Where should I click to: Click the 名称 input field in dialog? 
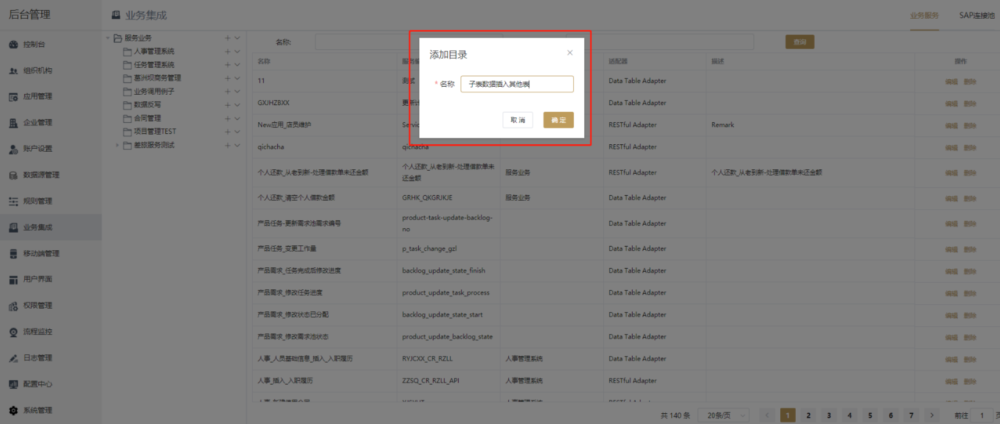(x=517, y=85)
